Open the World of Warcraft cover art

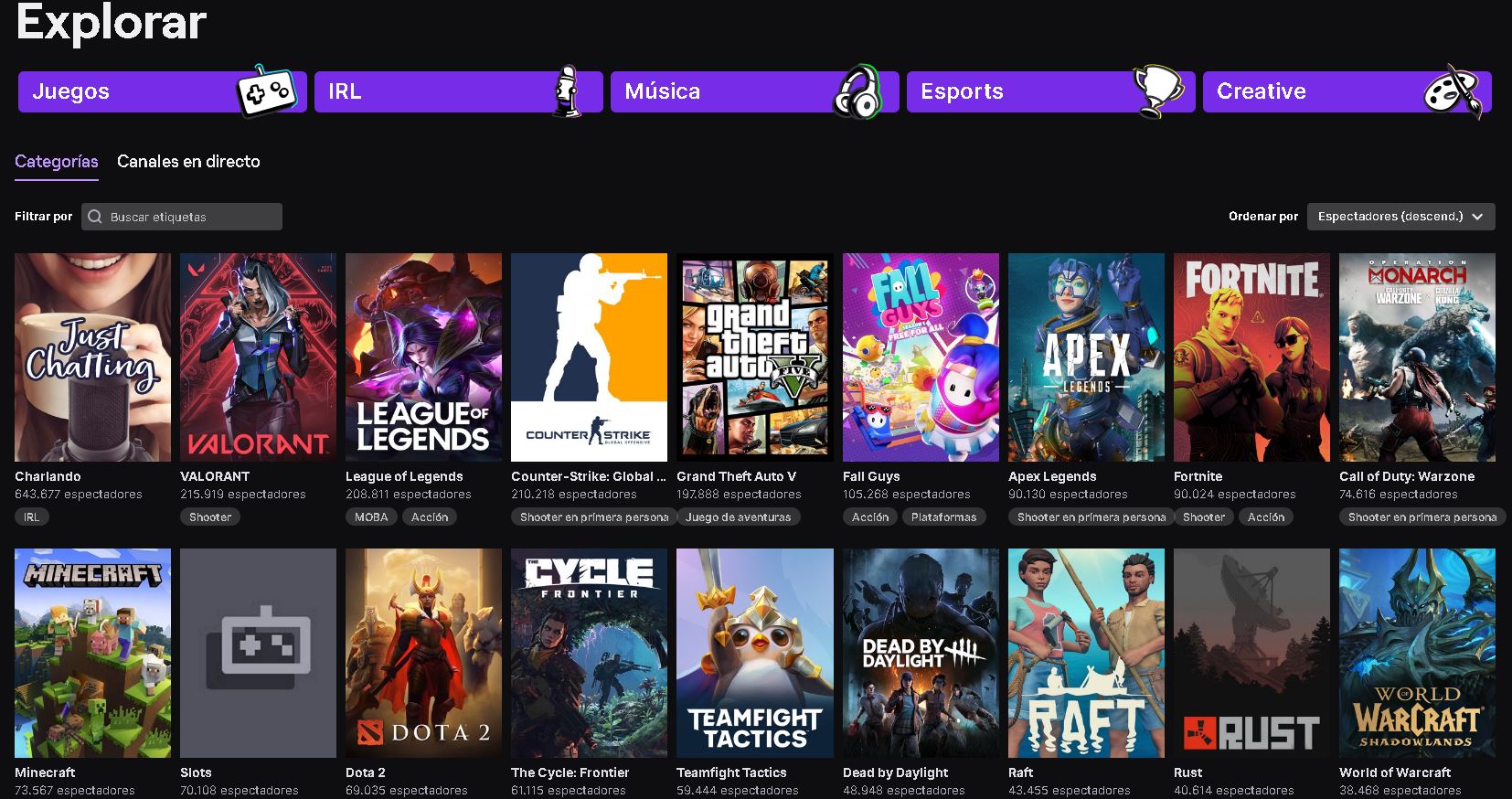point(1417,653)
